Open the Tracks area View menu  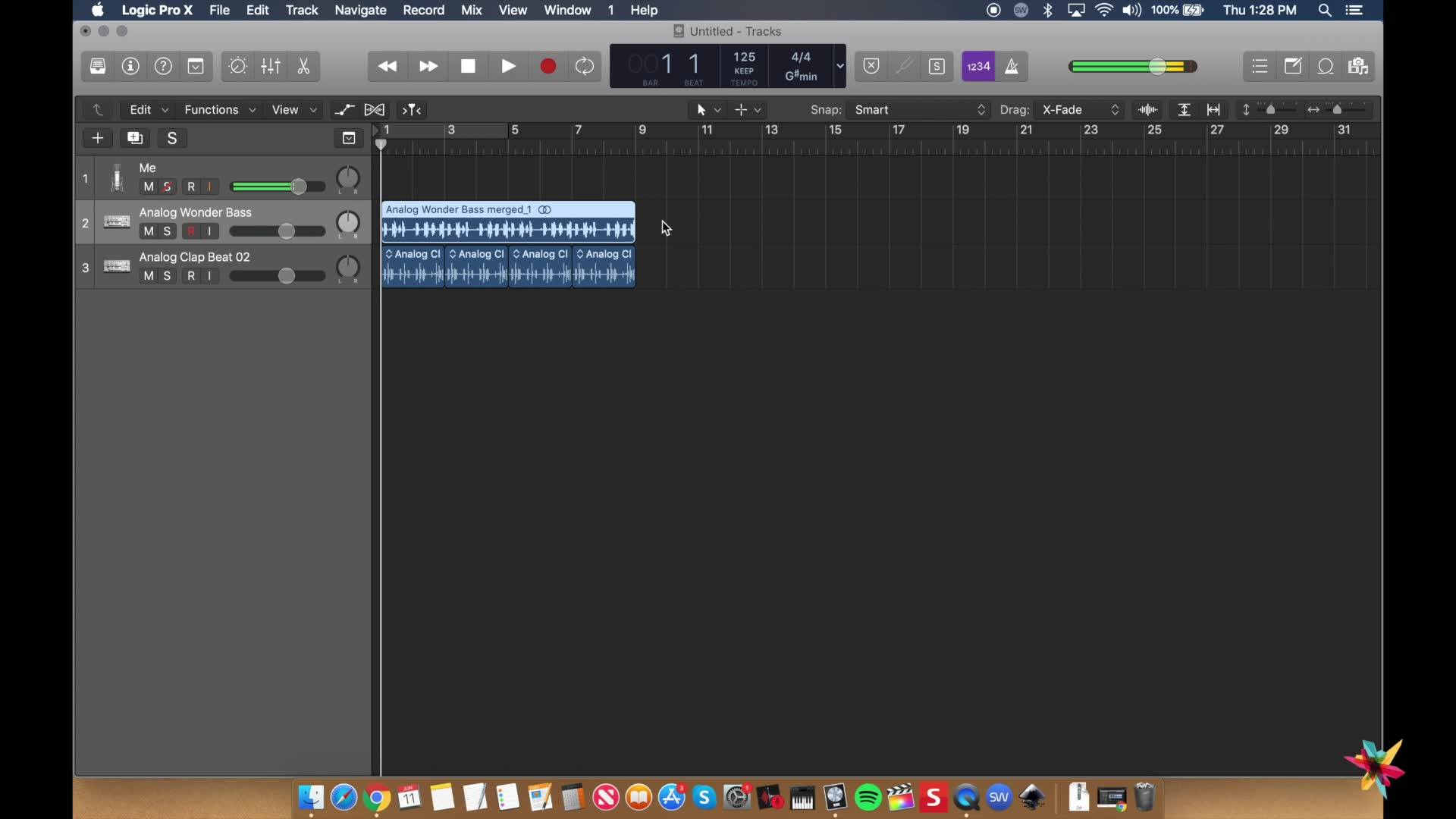[x=294, y=110]
